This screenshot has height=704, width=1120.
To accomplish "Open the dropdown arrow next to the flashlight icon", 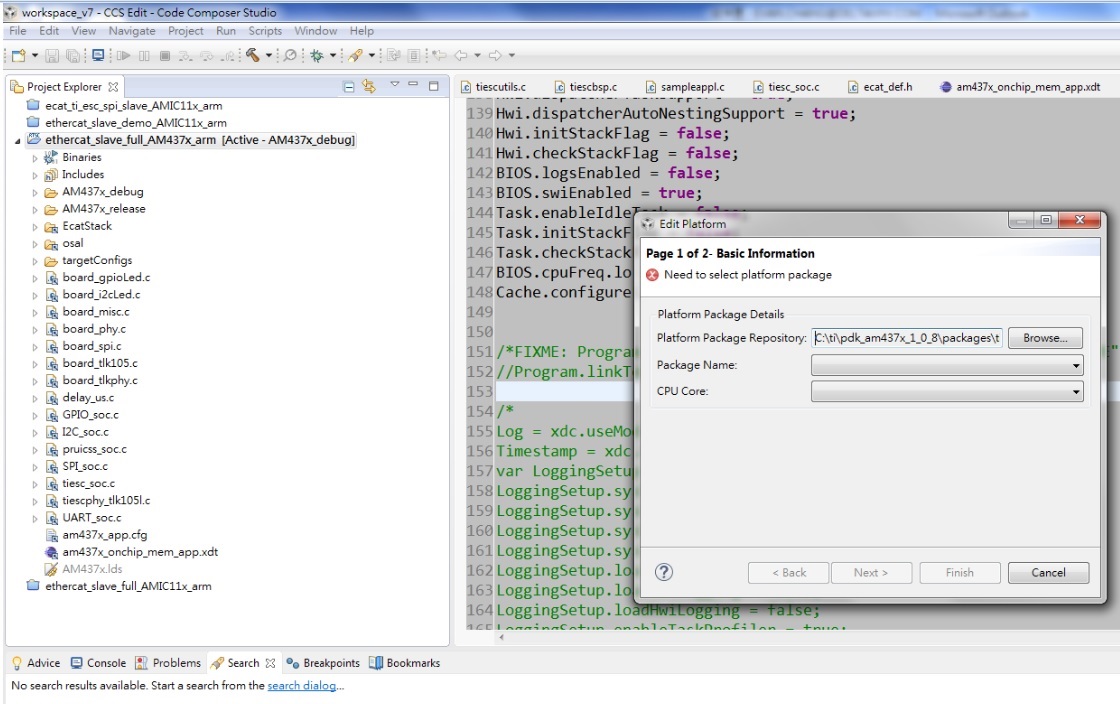I will [371, 56].
